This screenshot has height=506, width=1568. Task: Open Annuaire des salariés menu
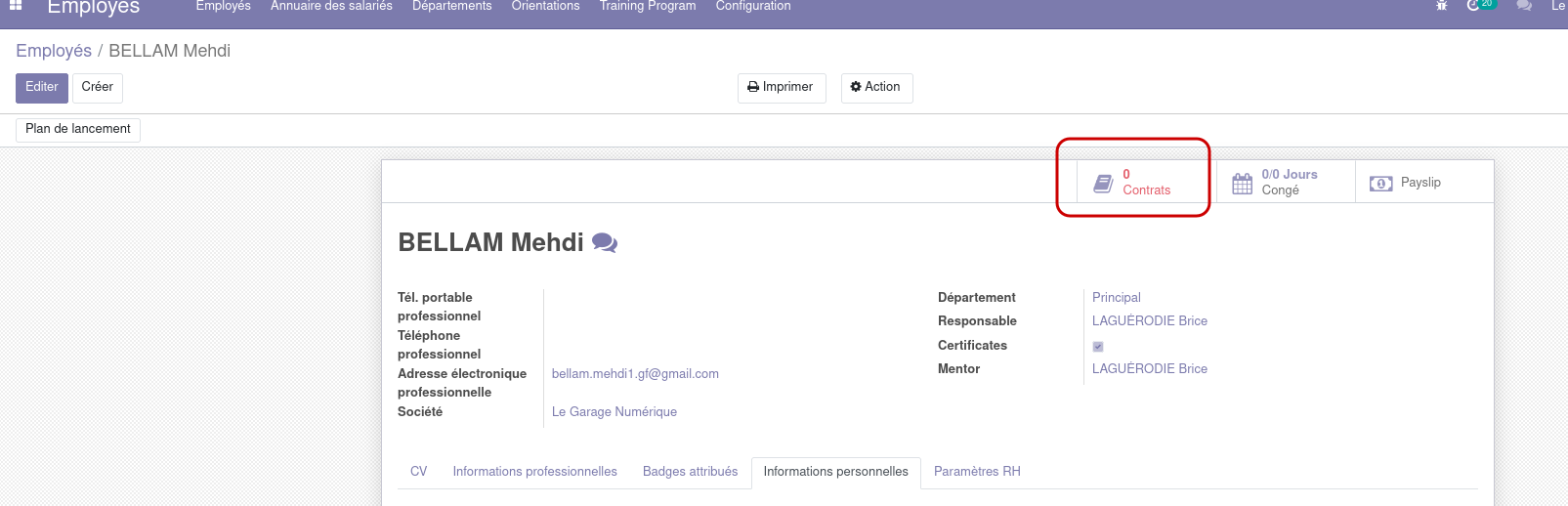(x=331, y=6)
